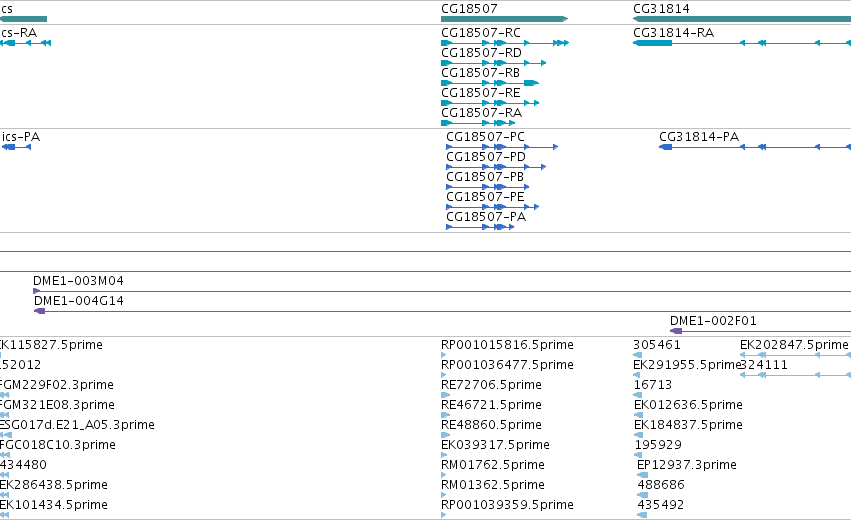This screenshot has height=520, width=851.
Task: Click EST EK101434.5prime
Action: [x=54, y=505]
